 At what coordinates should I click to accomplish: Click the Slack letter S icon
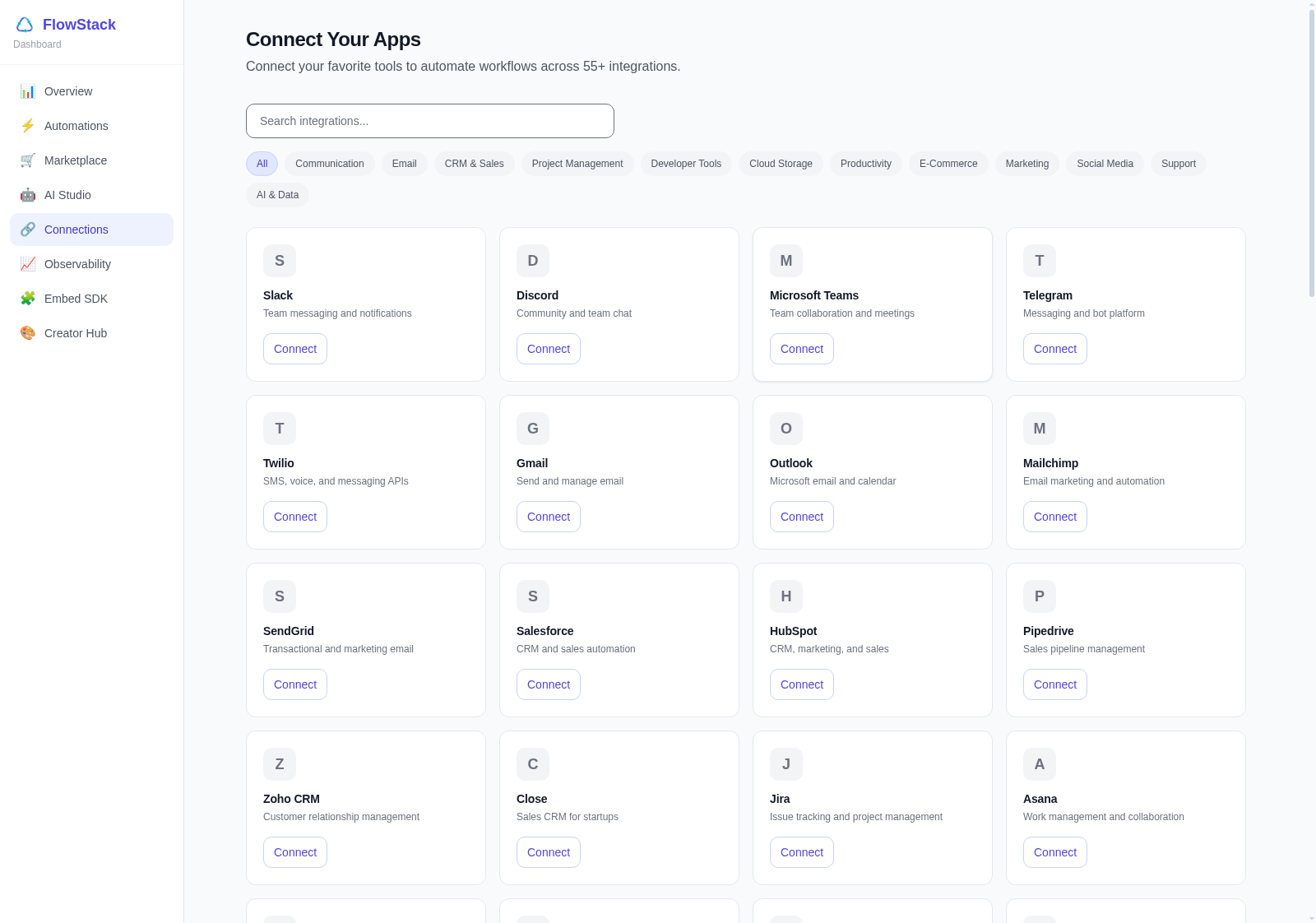280,261
